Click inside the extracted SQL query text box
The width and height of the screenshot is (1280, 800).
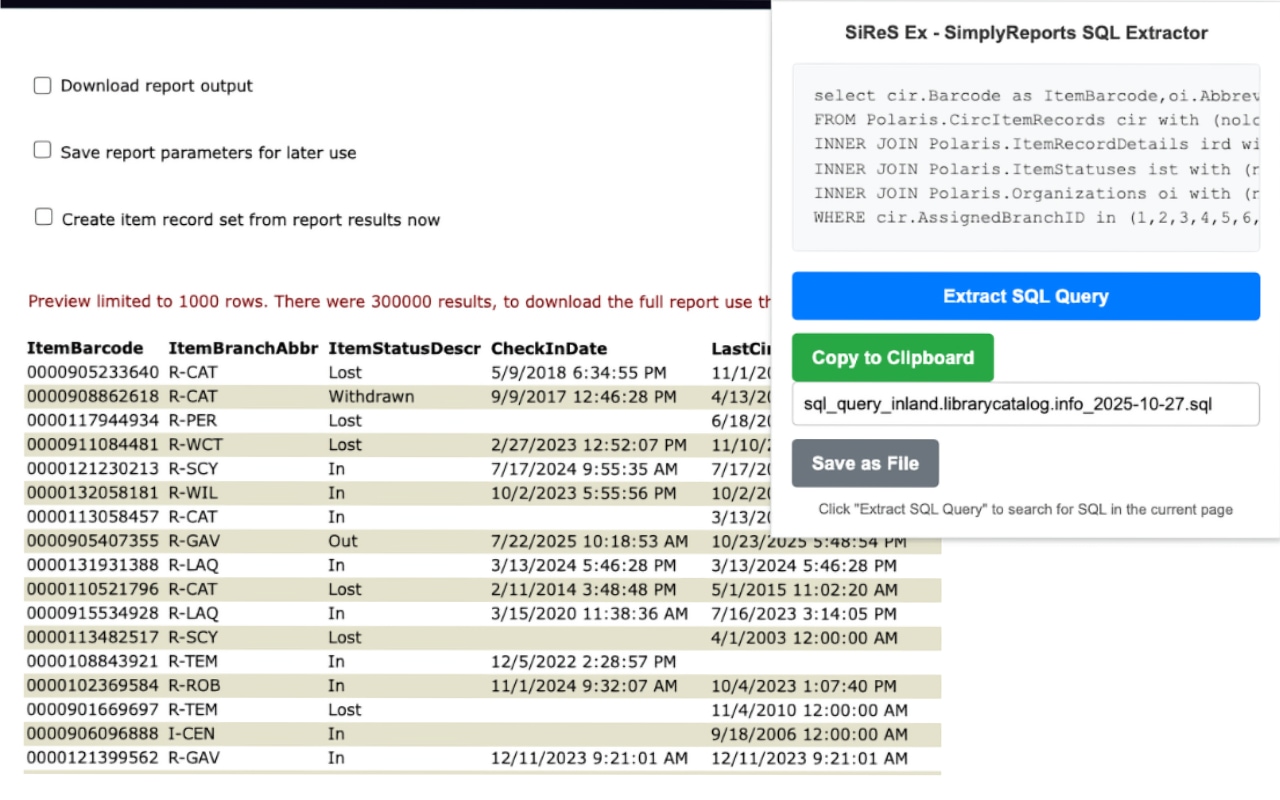1025,157
